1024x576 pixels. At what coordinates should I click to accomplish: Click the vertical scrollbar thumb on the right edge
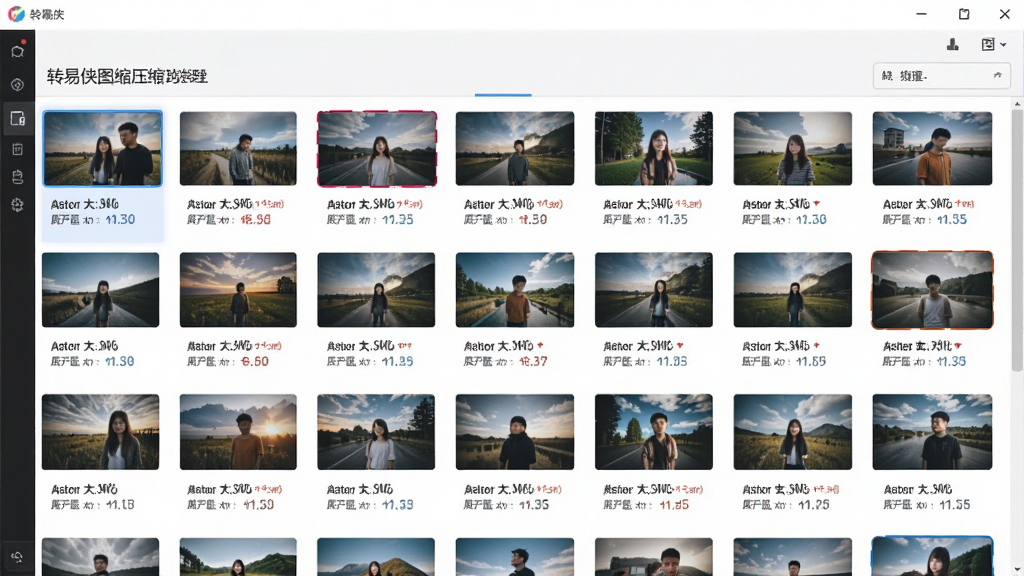click(1017, 241)
